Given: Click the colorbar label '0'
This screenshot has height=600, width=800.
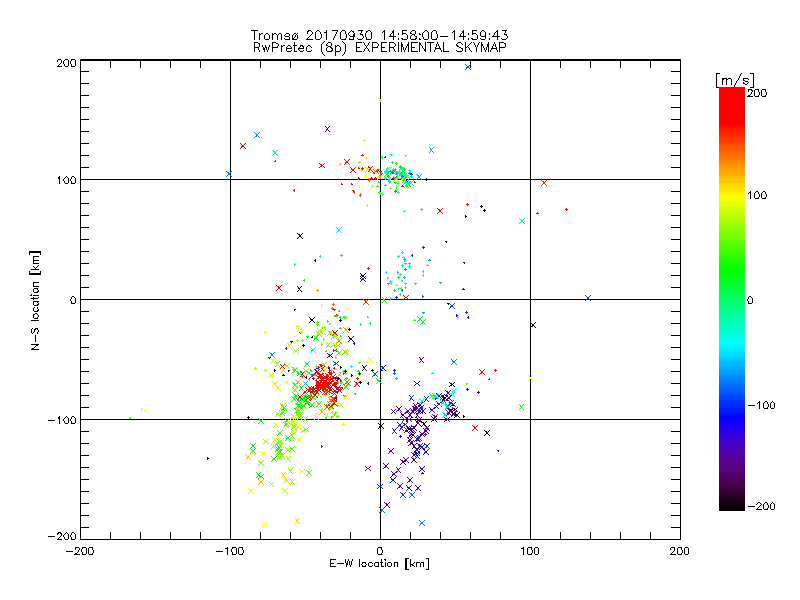Looking at the screenshot, I should (750, 300).
